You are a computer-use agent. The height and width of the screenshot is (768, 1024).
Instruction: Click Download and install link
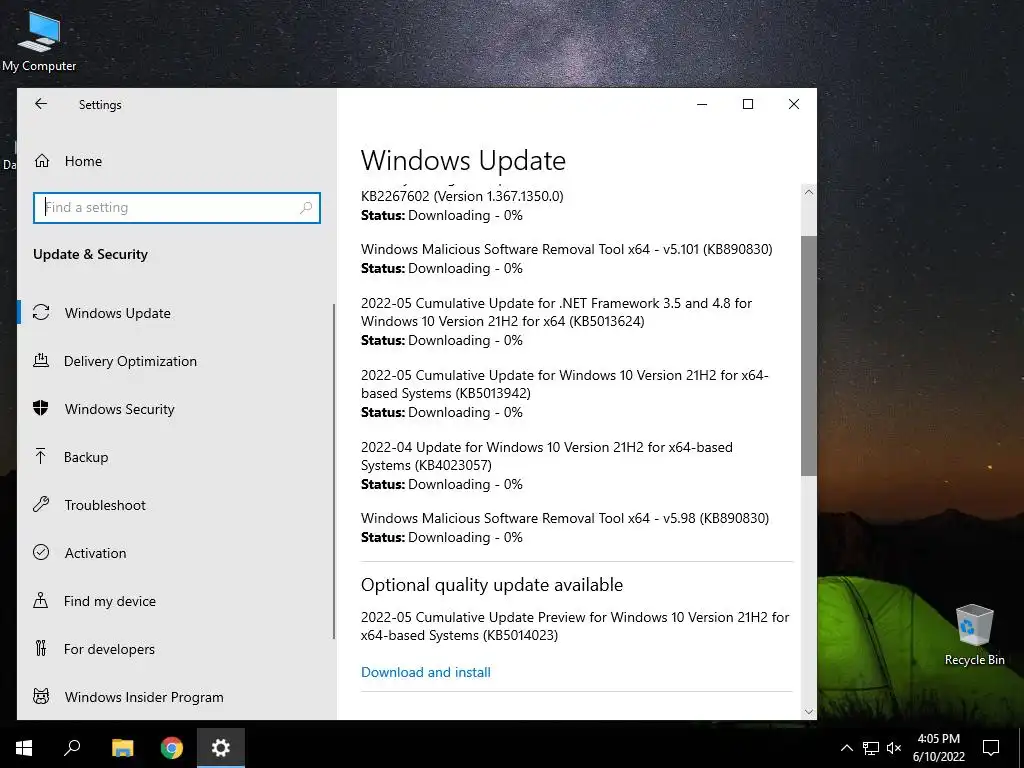coord(426,672)
